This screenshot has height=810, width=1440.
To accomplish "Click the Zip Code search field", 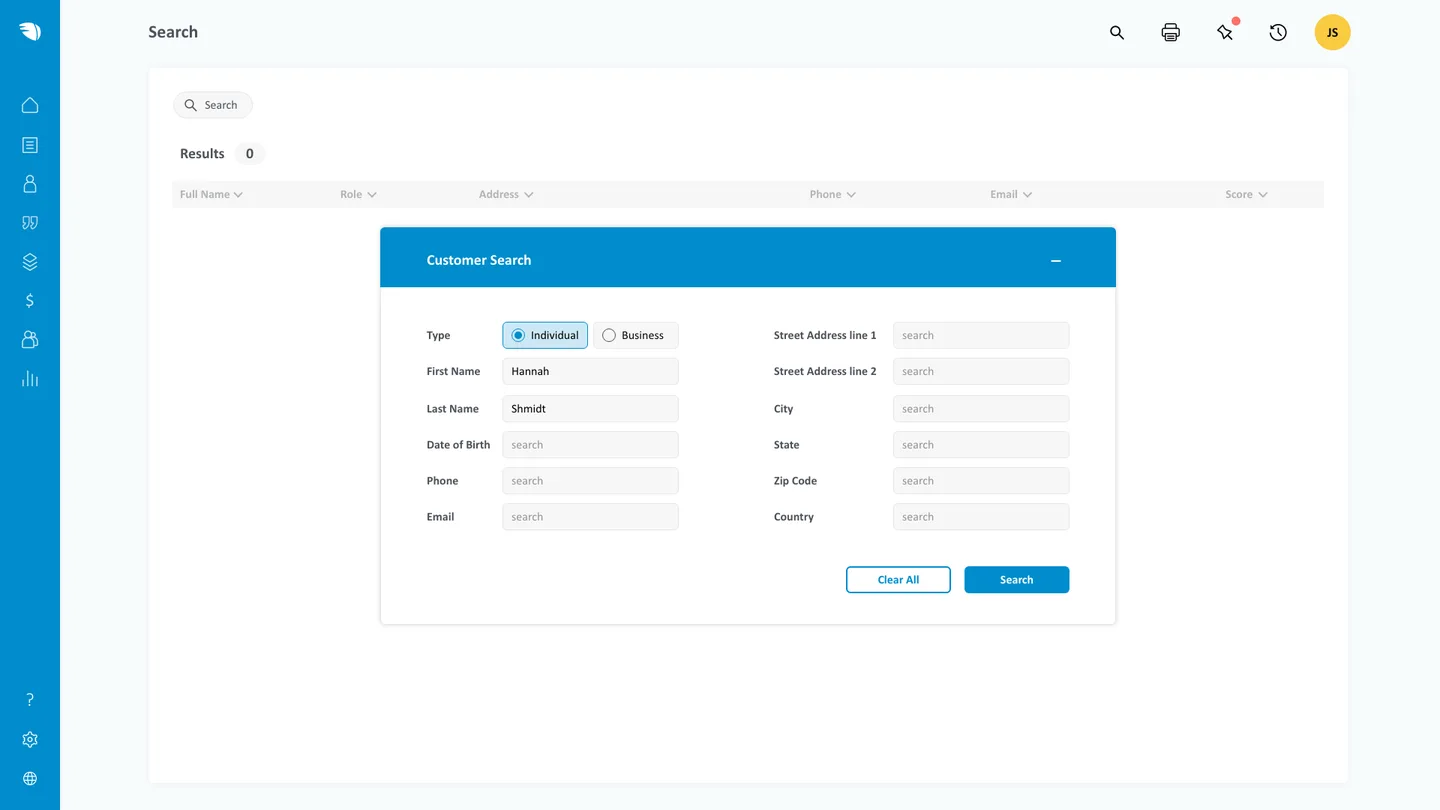I will coord(980,480).
